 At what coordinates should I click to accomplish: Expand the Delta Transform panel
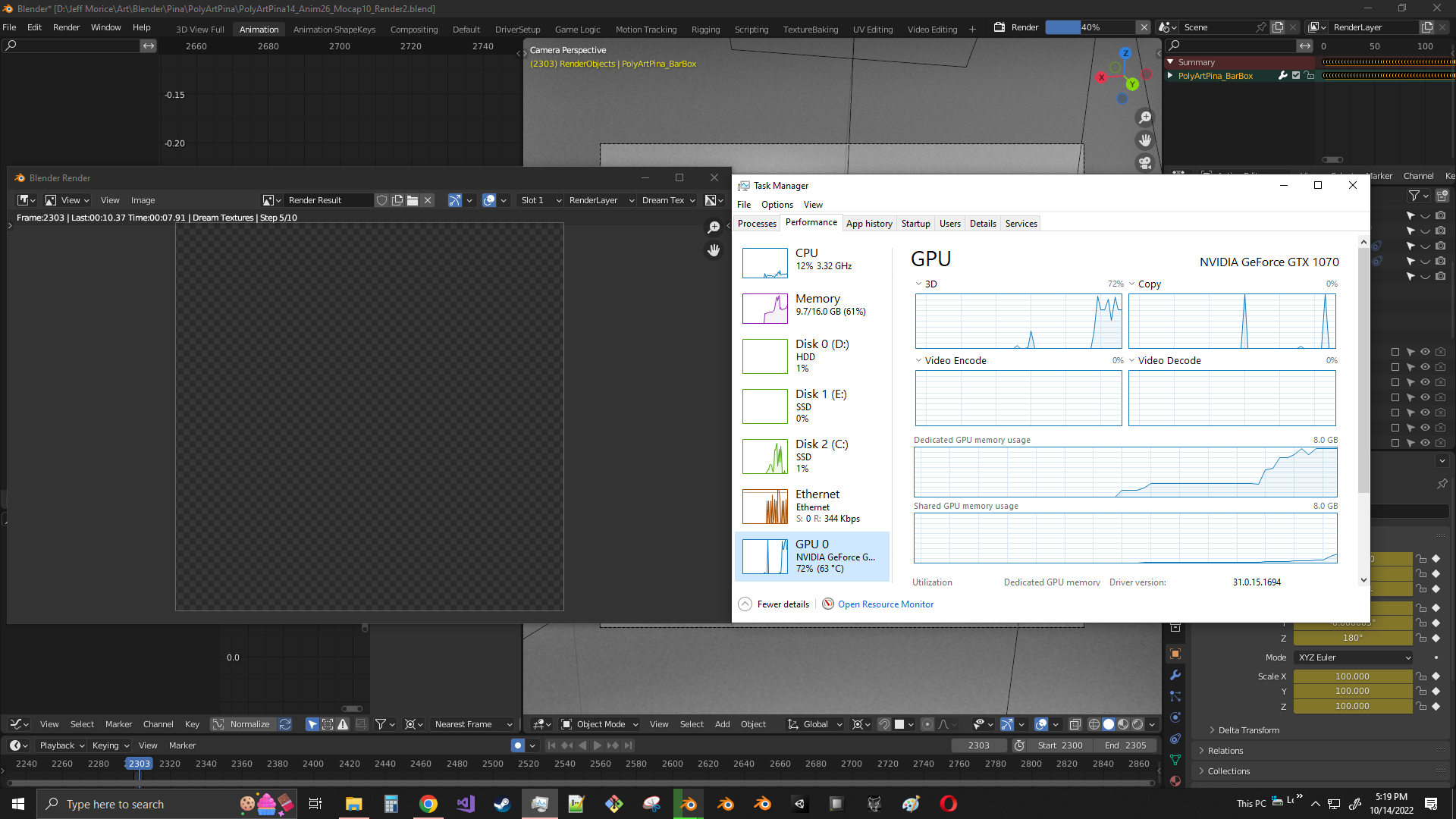coord(1250,730)
